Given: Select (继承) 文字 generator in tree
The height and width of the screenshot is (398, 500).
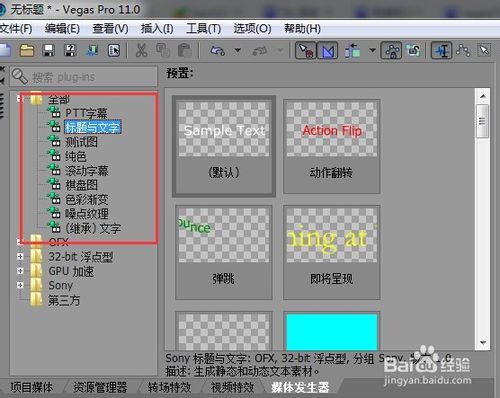Looking at the screenshot, I should point(93,228).
